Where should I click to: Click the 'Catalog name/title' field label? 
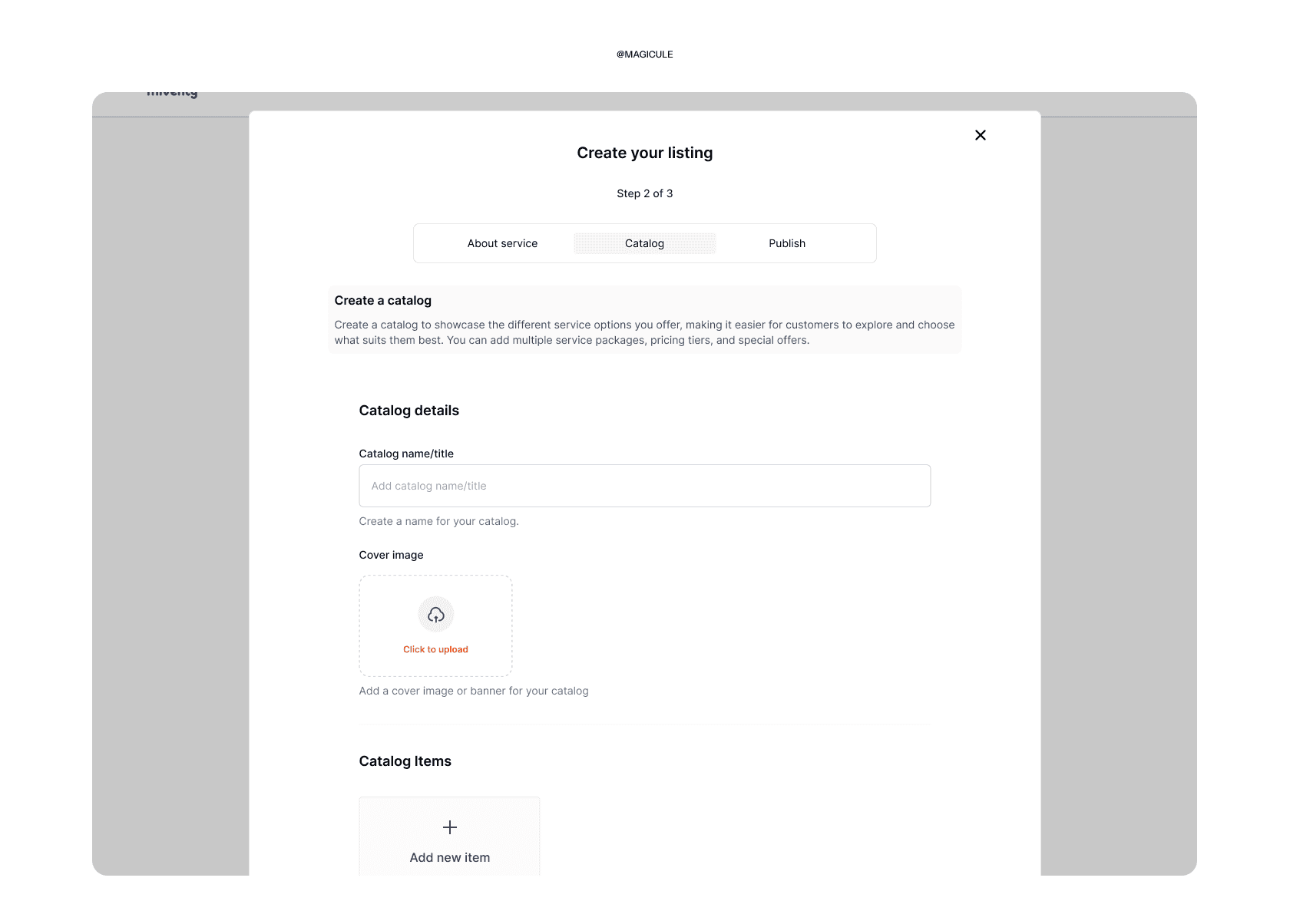pyautogui.click(x=406, y=454)
